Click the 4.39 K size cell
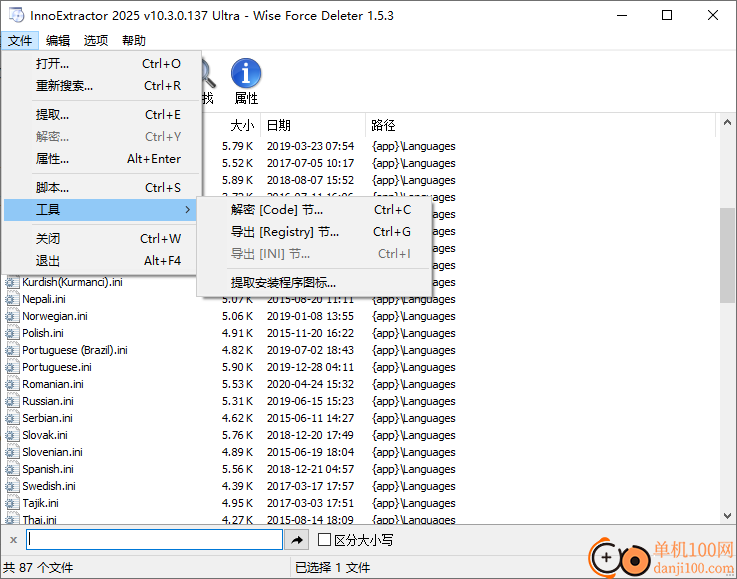Viewport: 737px width, 579px height. 237,486
